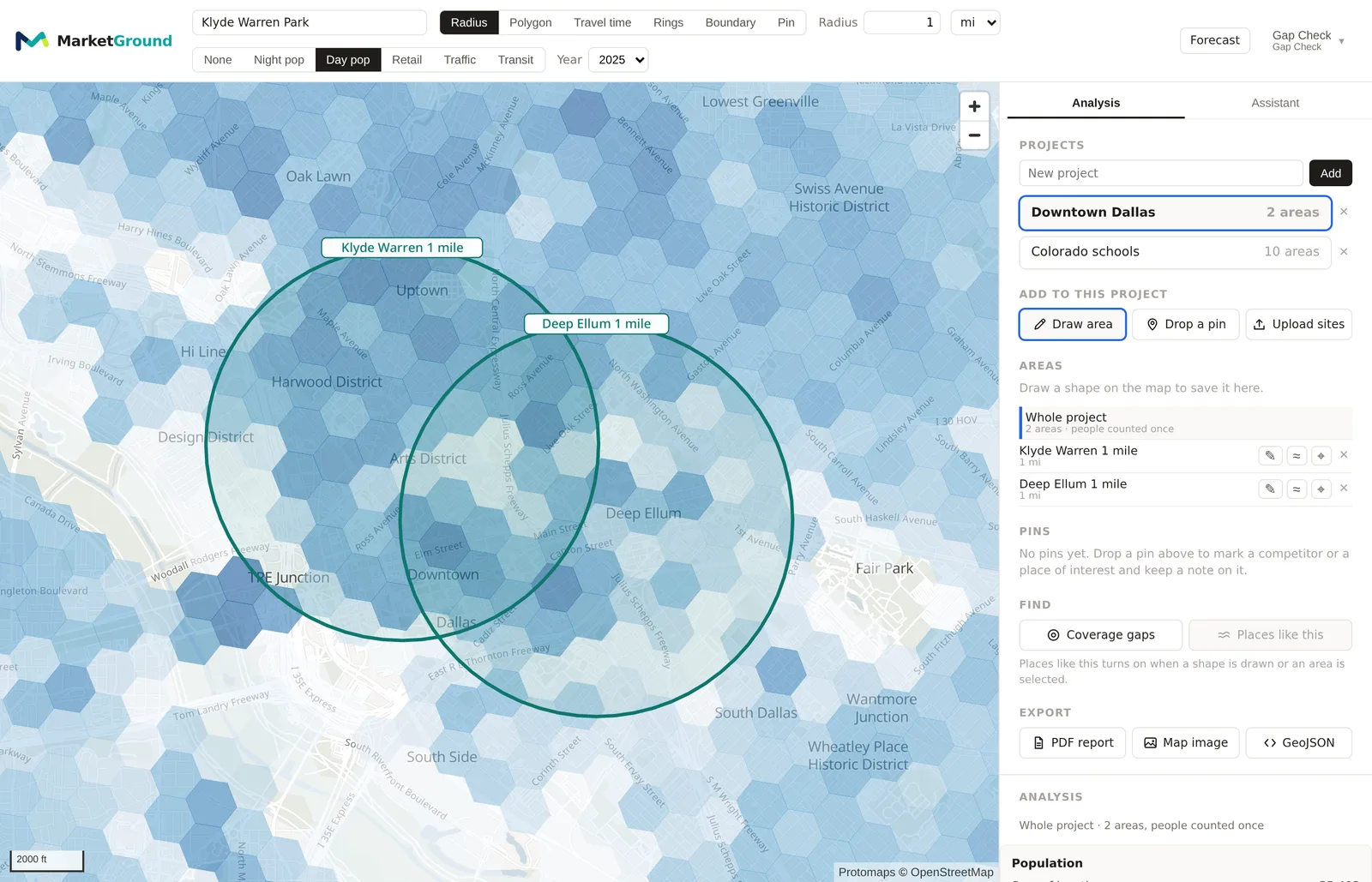Switch to Travel time mode

[602, 22]
